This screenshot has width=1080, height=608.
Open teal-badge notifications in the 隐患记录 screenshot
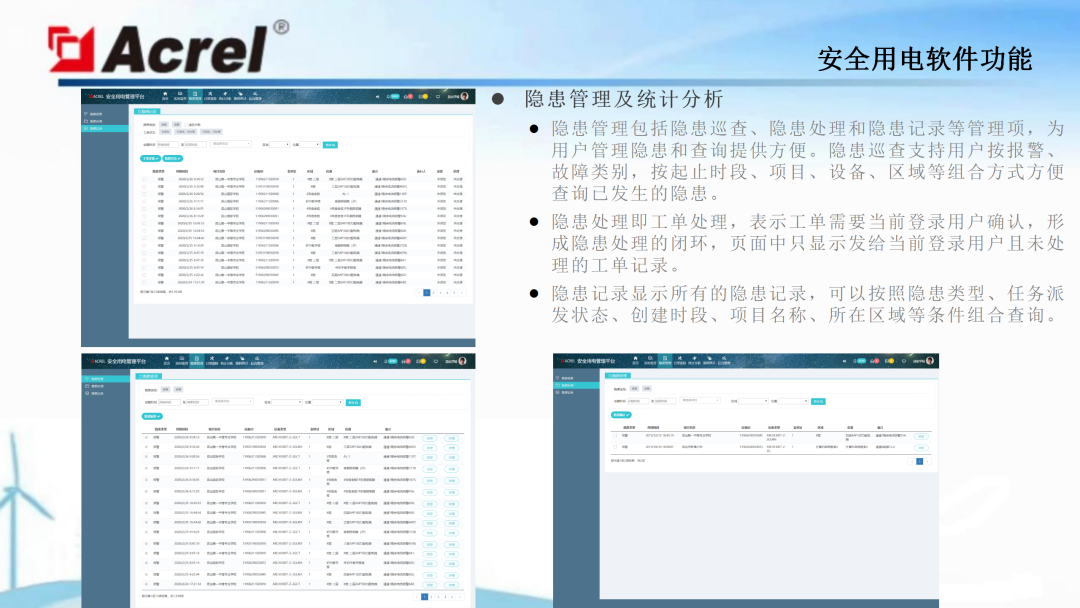[393, 96]
